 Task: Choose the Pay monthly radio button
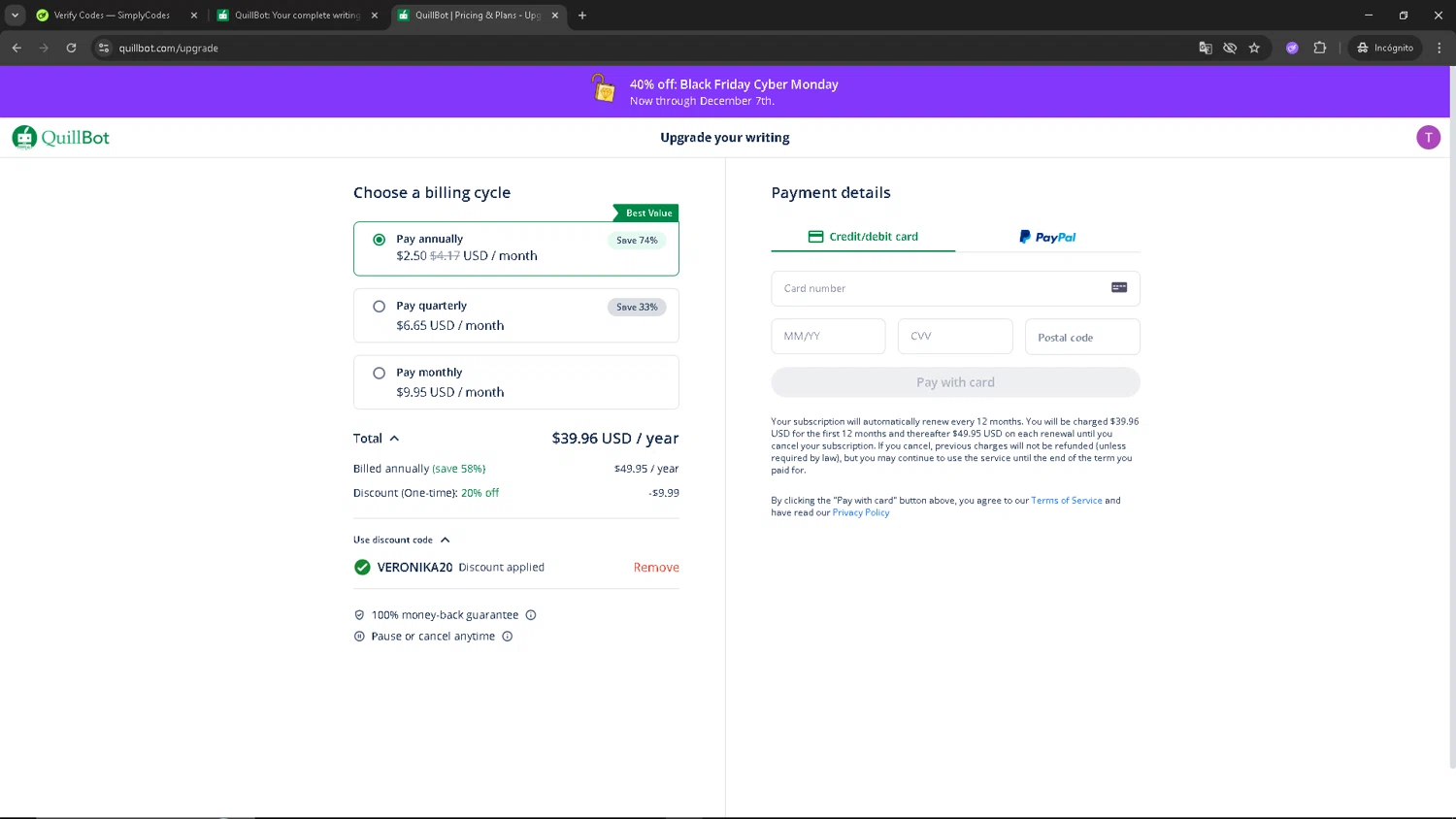(380, 374)
